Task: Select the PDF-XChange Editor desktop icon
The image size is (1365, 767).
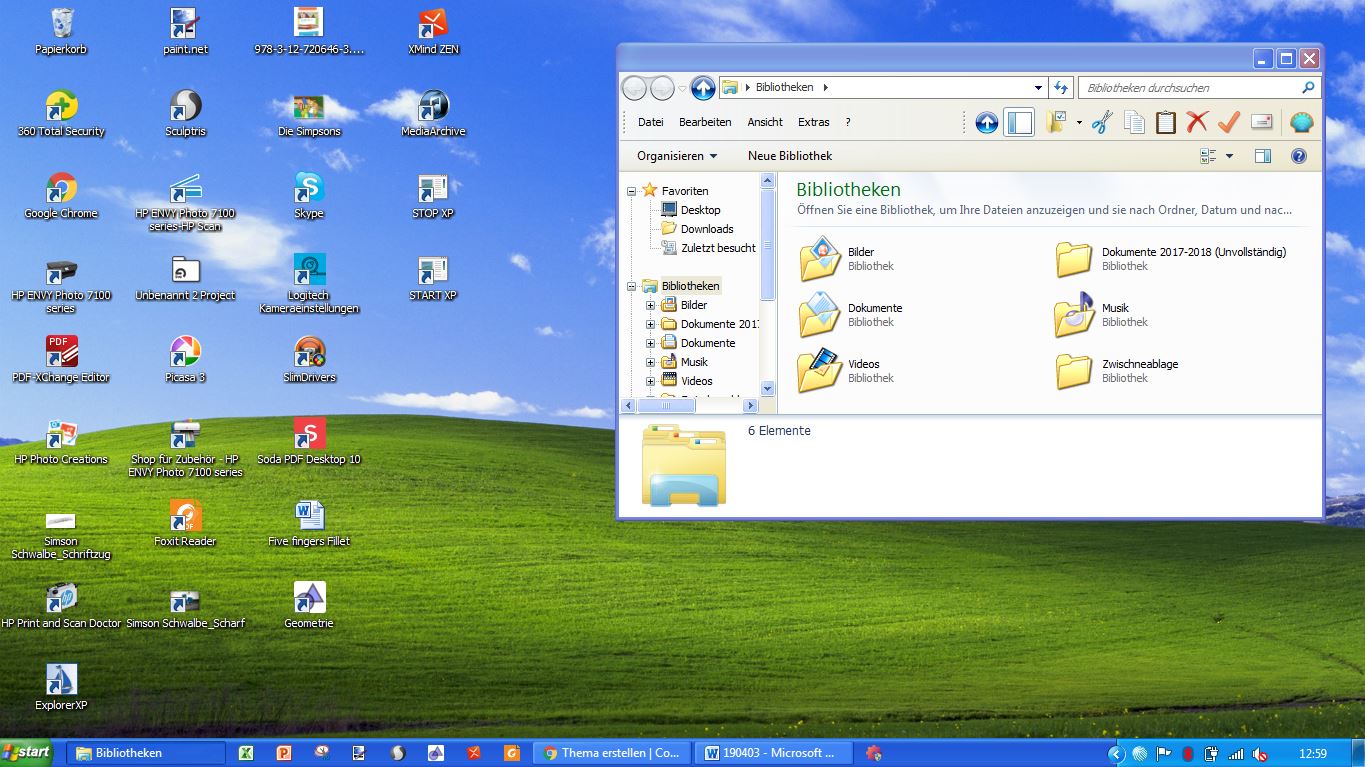Action: [61, 359]
